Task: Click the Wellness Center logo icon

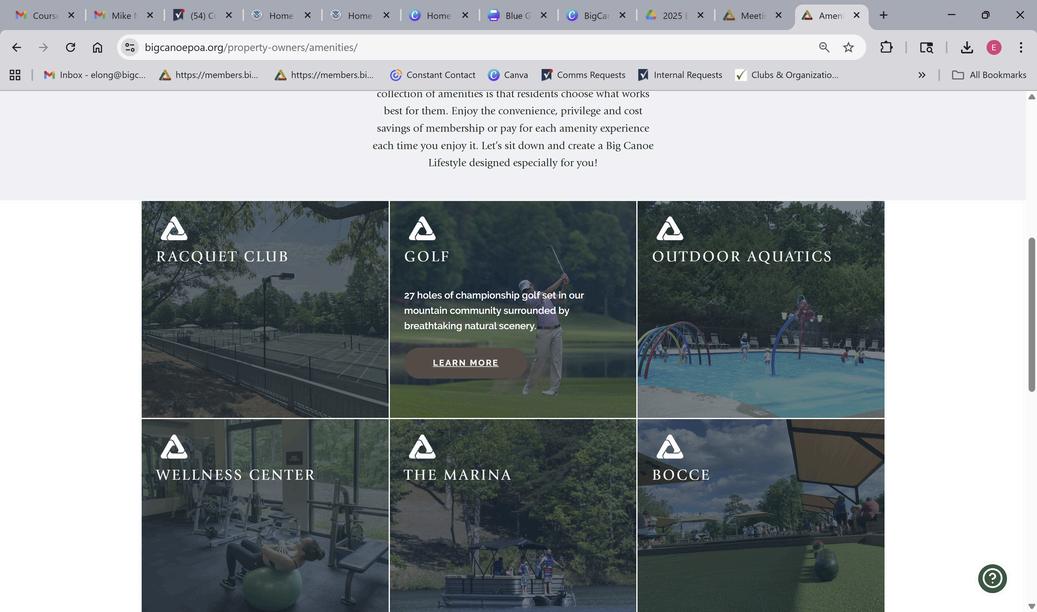Action: tap(174, 447)
